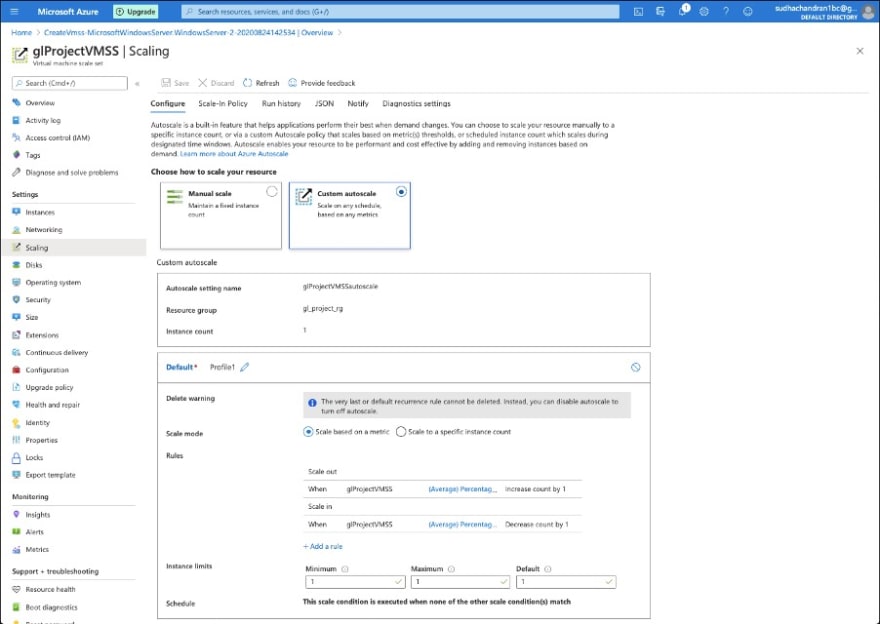The image size is (880, 624).
Task: Open the CreateVmss deployment Overview breadcrumb
Action: (x=189, y=33)
